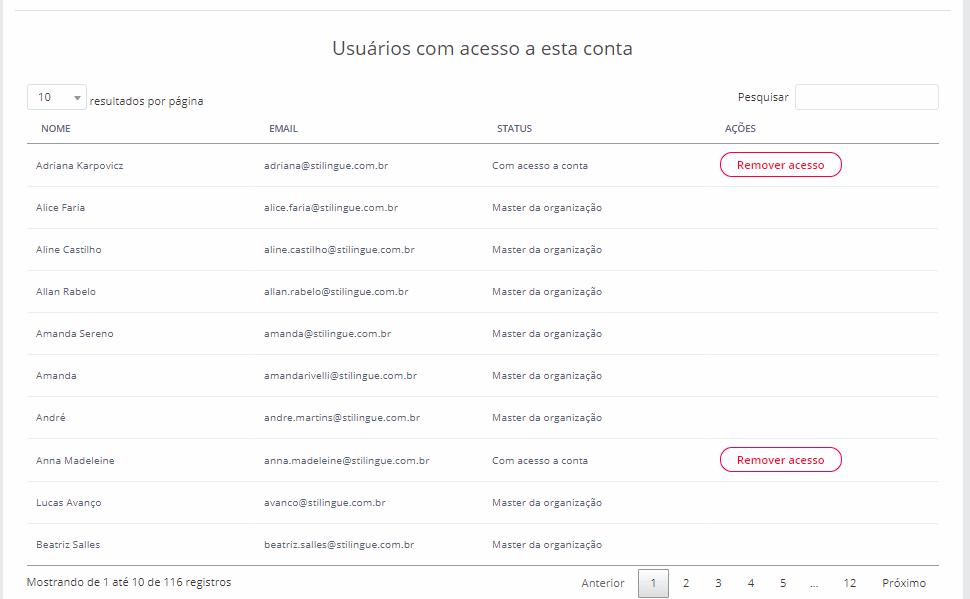Select the Lucas Avanço name cell
Viewport: 970px width, 599px height.
click(x=68, y=502)
